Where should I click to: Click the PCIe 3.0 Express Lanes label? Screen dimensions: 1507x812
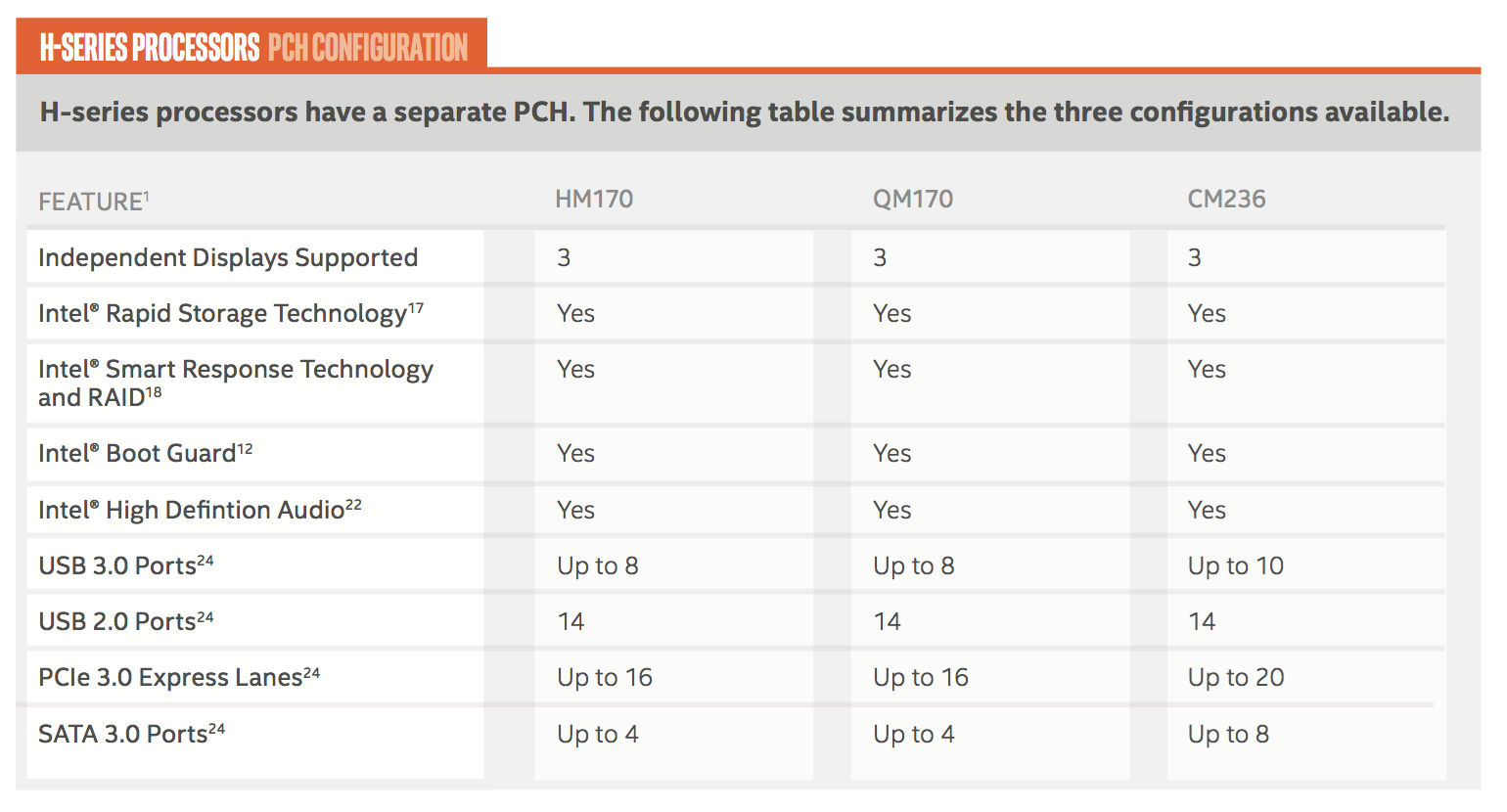[x=179, y=677]
